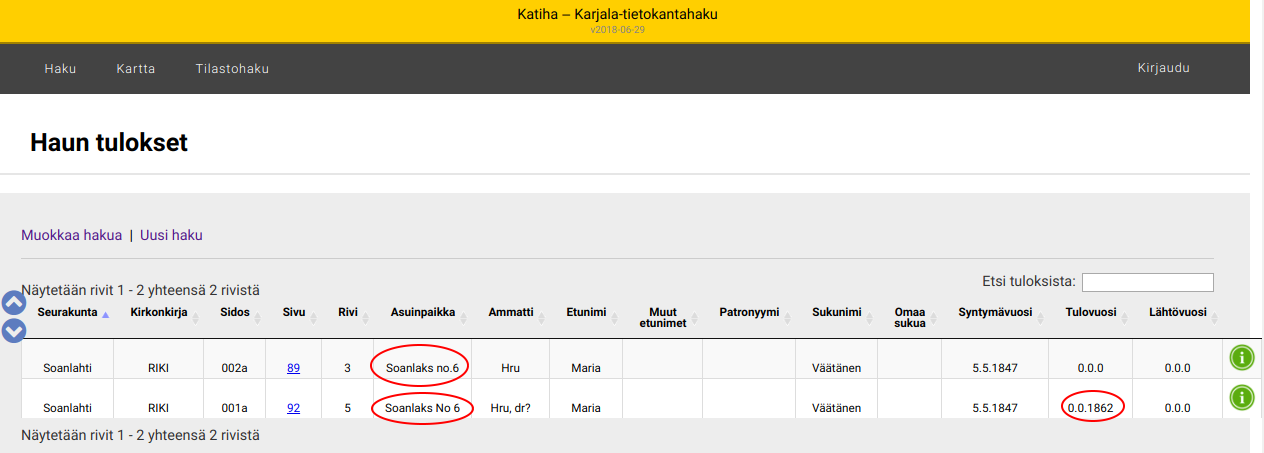This screenshot has height=453, width=1264.
Task: Click the scroll-down chevron icon
Action: coord(14,330)
